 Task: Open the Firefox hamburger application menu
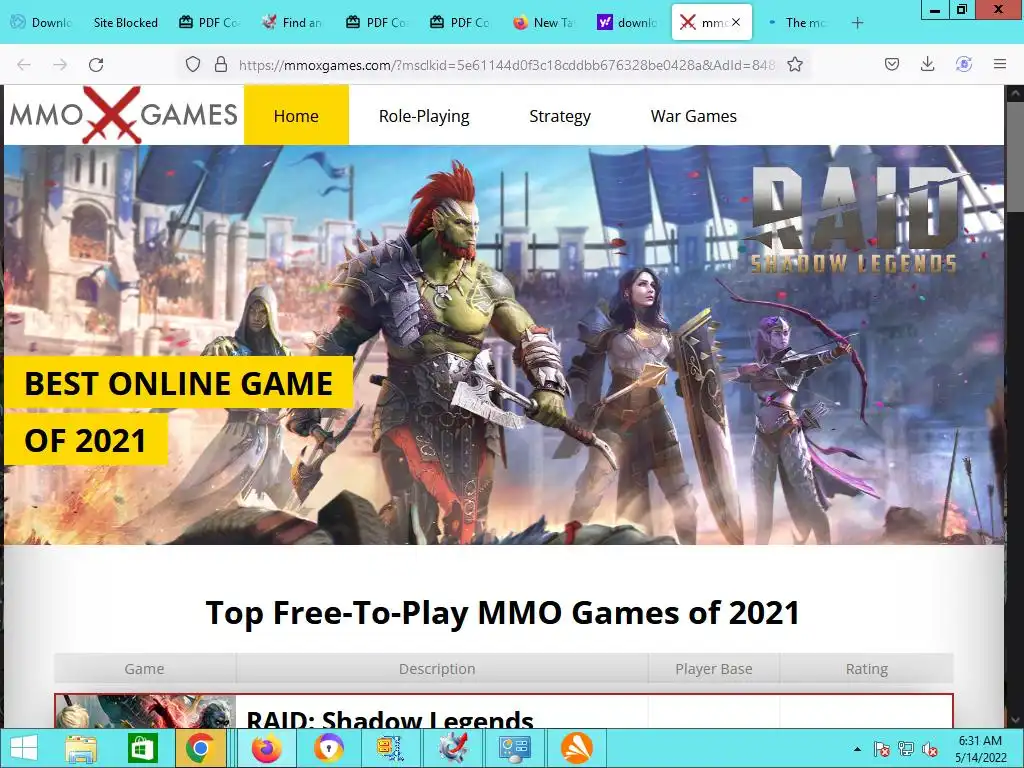1000,64
